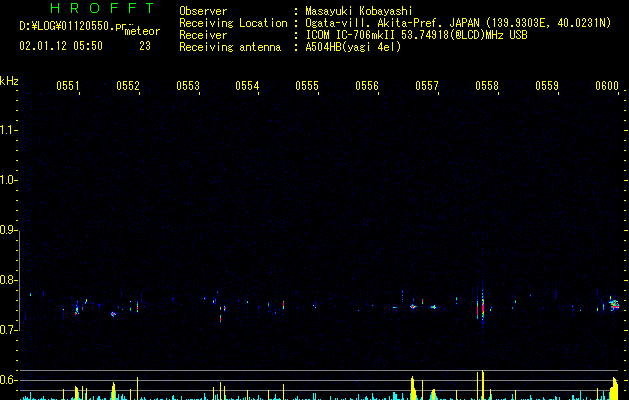Click the 0.6 kHz frequency label
Screen dimensions: 629x400
pyautogui.click(x=8, y=380)
